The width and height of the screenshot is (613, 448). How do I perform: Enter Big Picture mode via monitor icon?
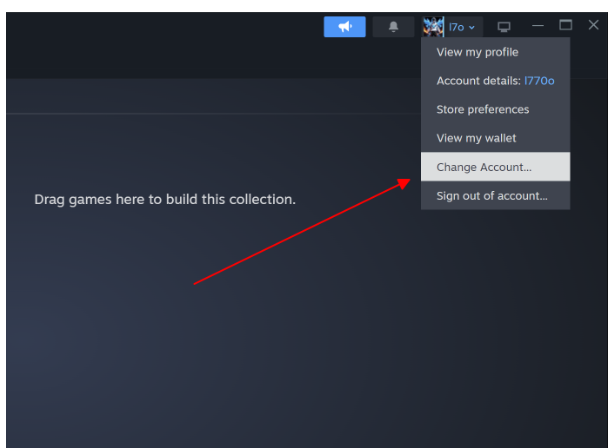coord(504,27)
